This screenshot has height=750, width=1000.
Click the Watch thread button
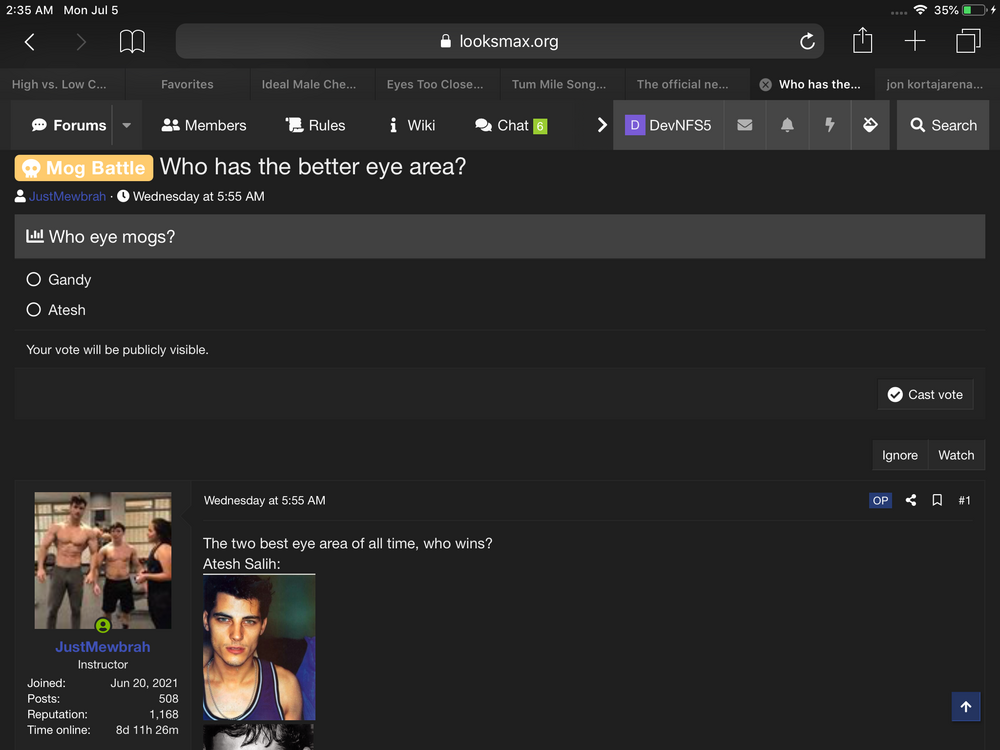956,455
